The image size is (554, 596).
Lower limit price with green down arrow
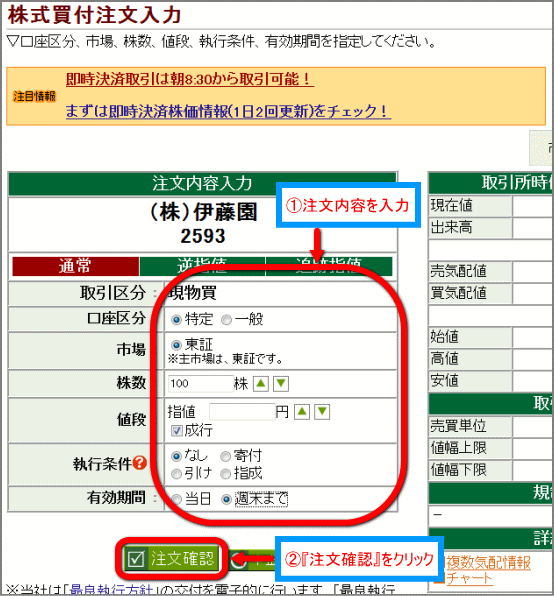[x=322, y=412]
